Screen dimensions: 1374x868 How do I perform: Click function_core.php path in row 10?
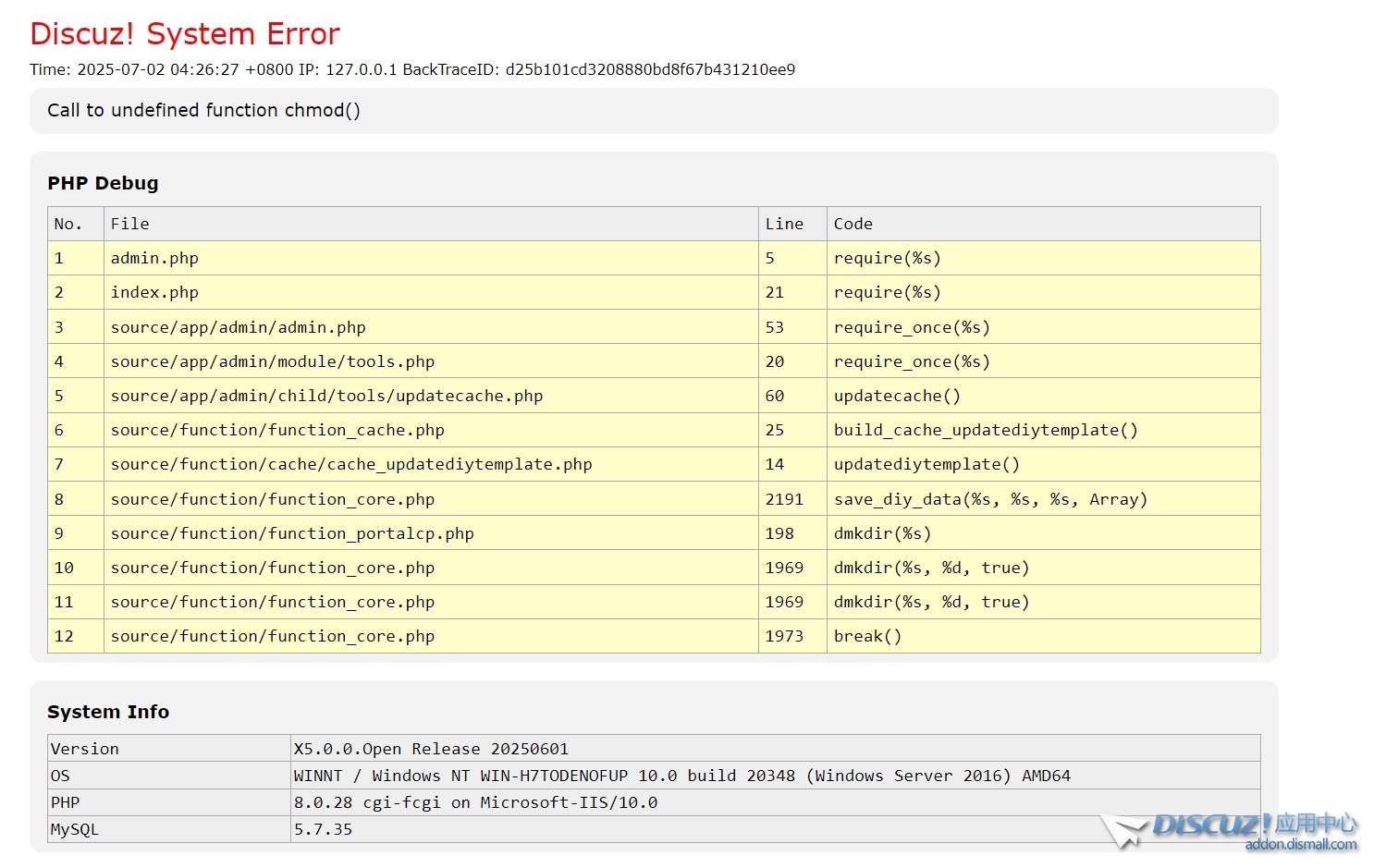coord(273,568)
